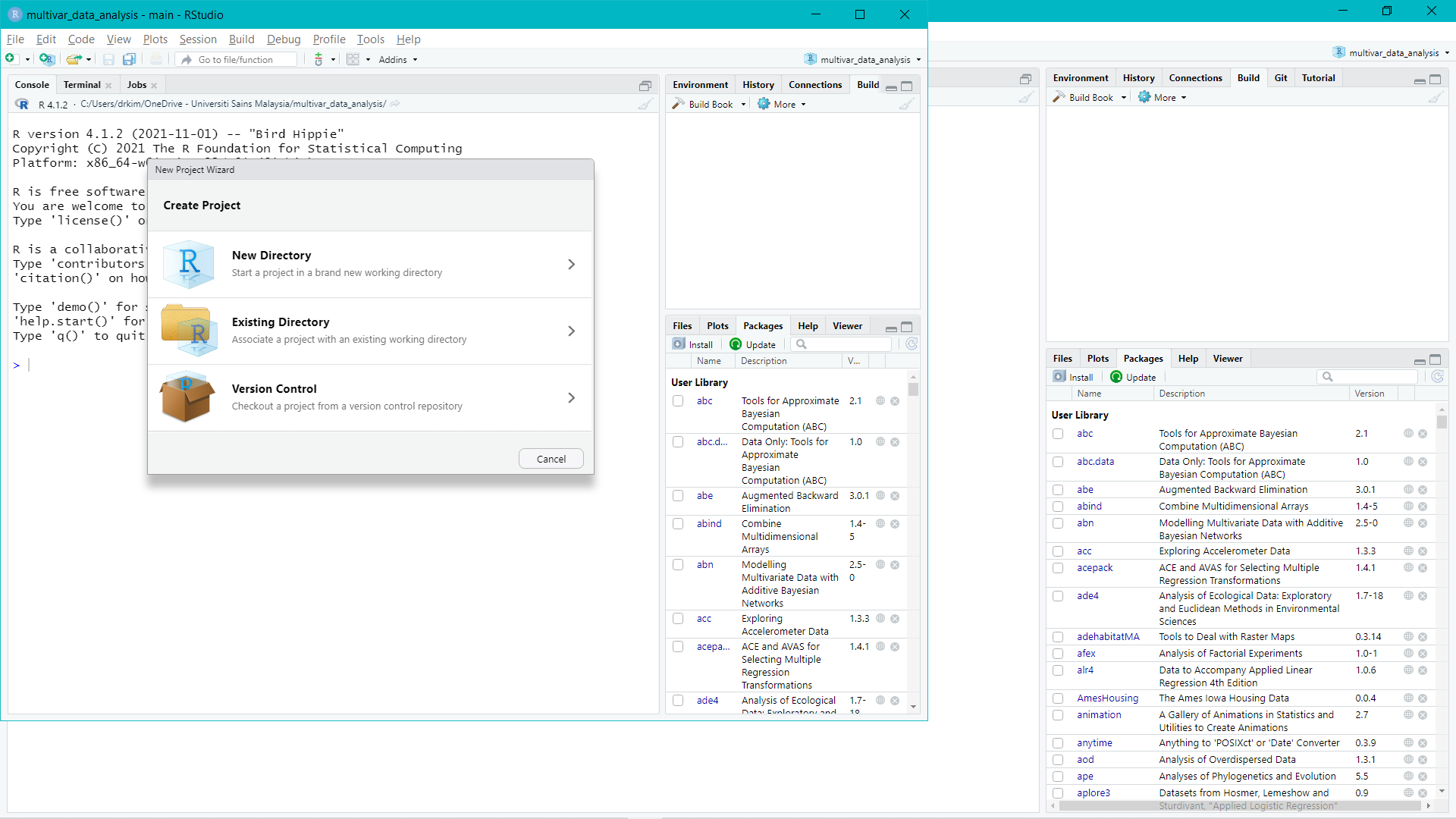Toggle checkbox next to abe package
1456x819 pixels.
click(678, 496)
